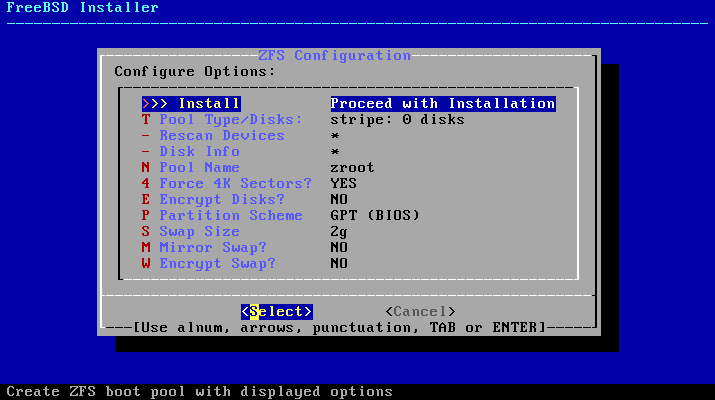The height and width of the screenshot is (400, 715).
Task: Click the key usage hint line
Action: point(339,328)
